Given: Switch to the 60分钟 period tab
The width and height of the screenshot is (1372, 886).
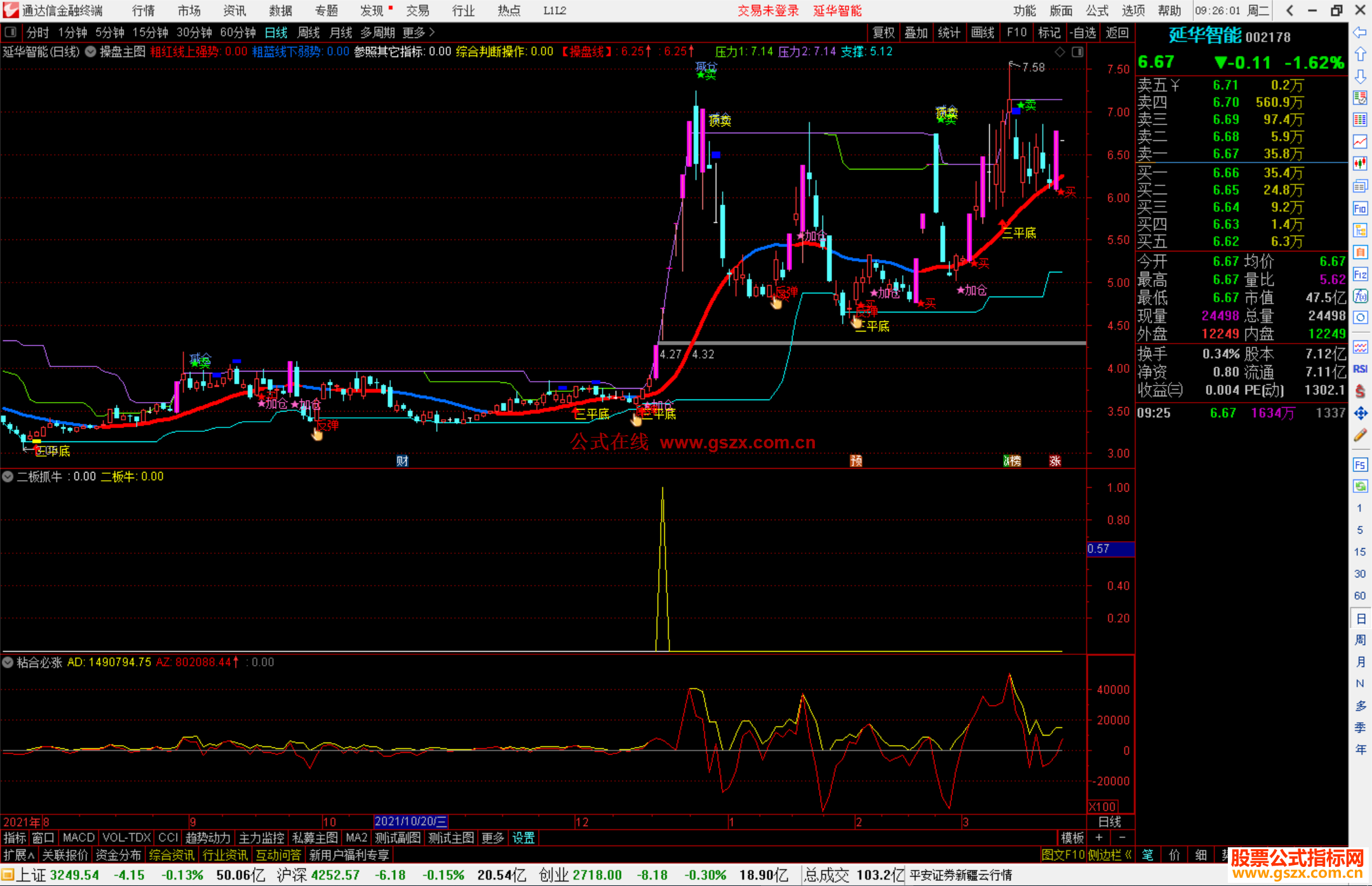Looking at the screenshot, I should [x=238, y=32].
